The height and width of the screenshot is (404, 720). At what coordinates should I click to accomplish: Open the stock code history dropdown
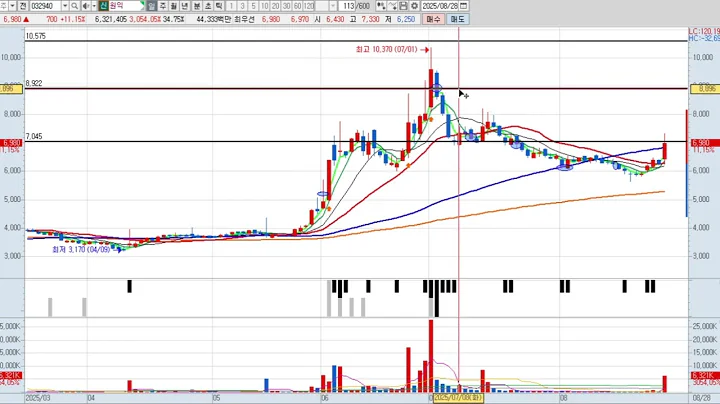coord(65,6)
